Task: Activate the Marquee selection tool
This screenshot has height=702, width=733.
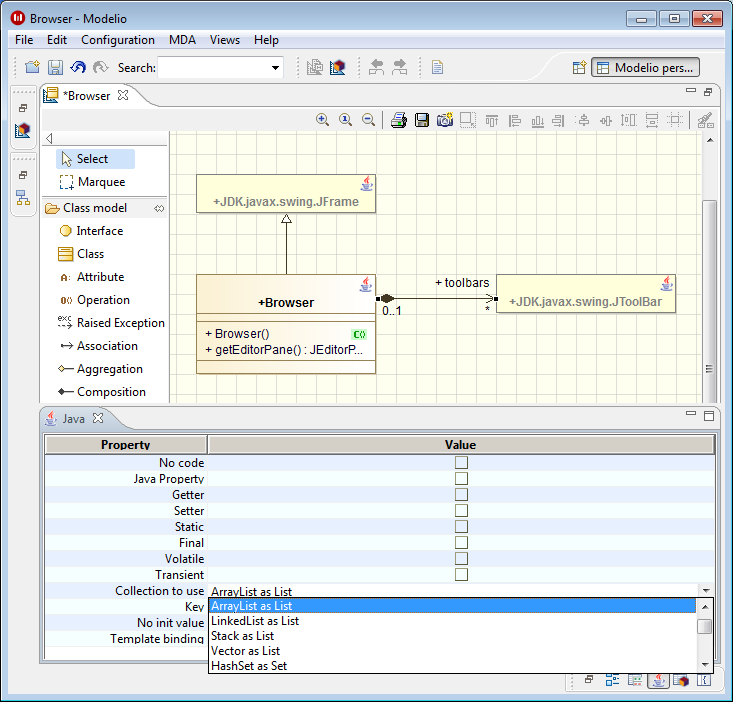Action: (x=93, y=182)
